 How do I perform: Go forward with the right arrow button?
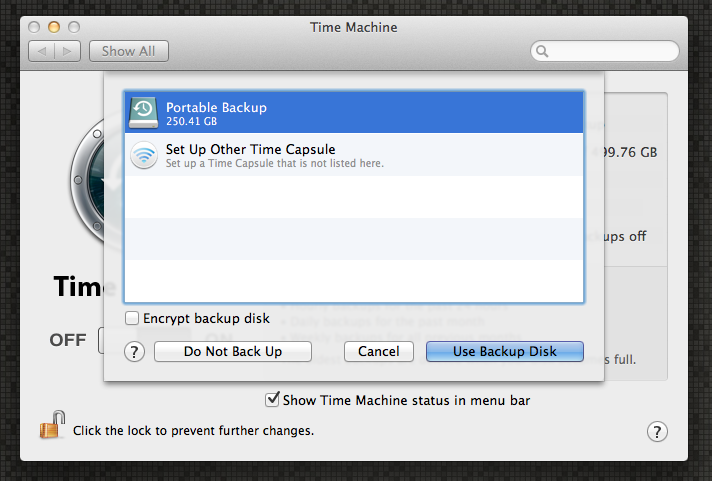pyautogui.click(x=68, y=51)
